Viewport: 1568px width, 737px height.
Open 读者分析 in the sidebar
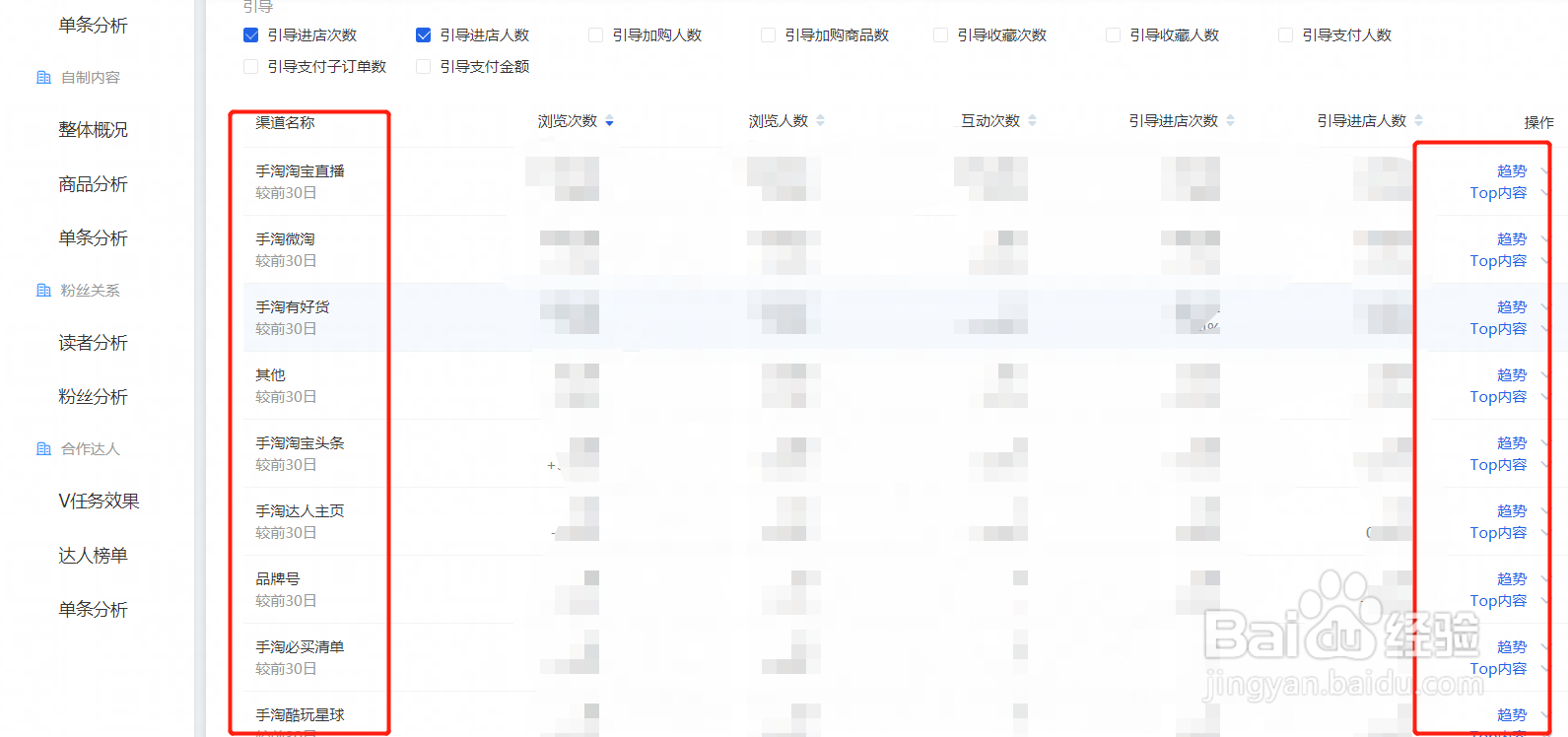94,343
